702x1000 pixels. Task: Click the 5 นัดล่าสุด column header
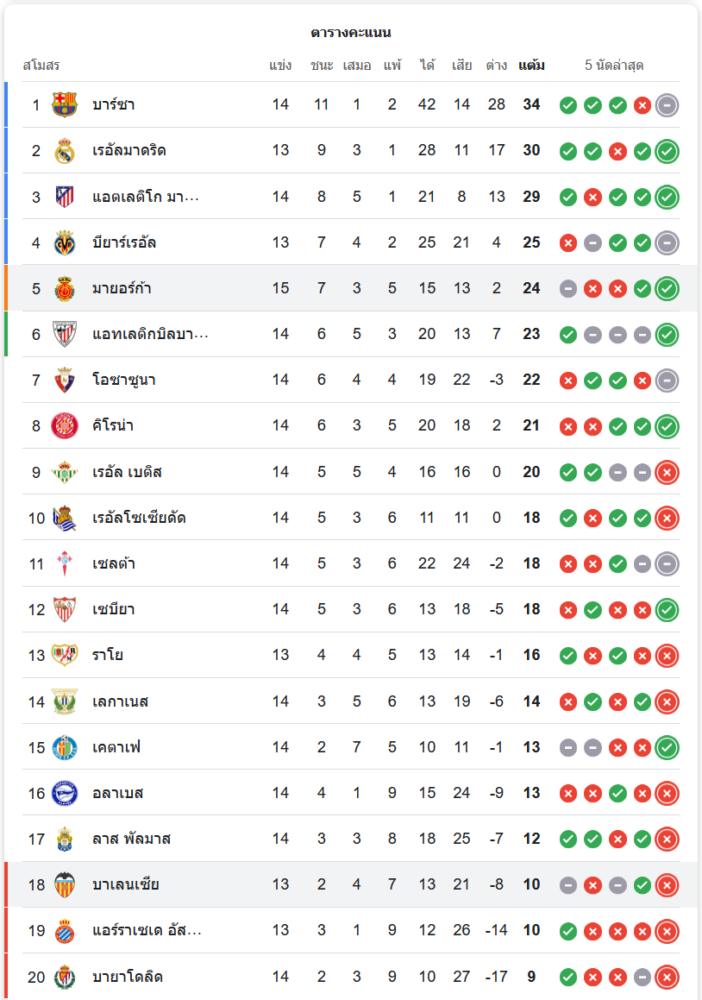[x=614, y=66]
